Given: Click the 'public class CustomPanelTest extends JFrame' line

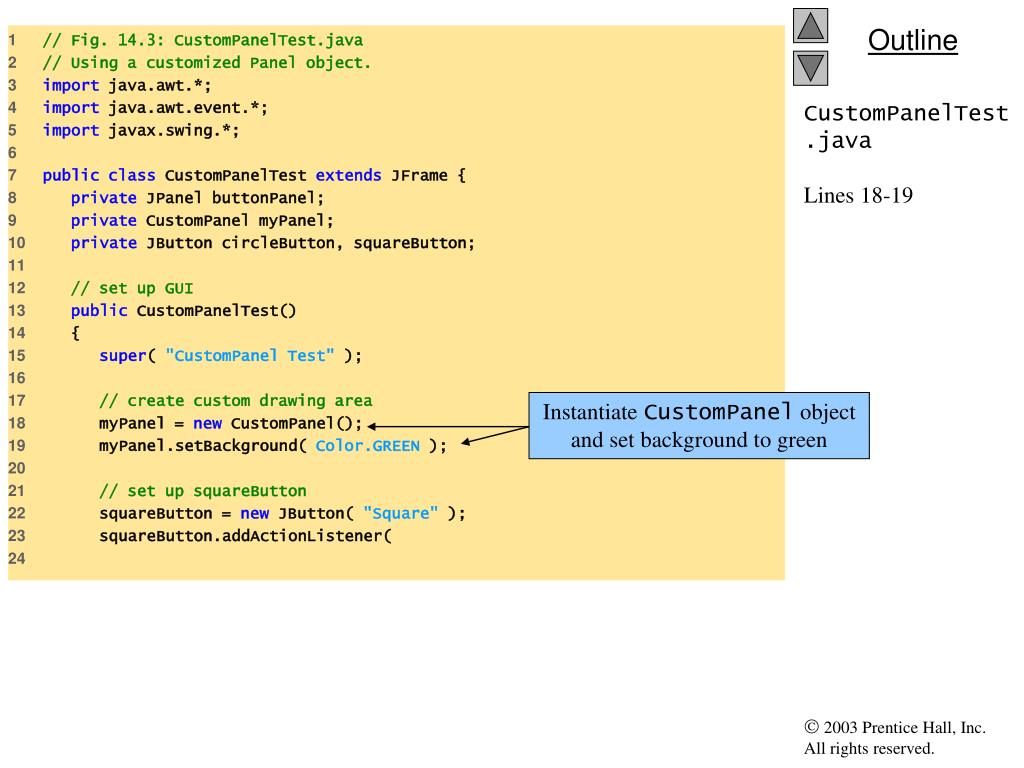Looking at the screenshot, I should coord(254,176).
